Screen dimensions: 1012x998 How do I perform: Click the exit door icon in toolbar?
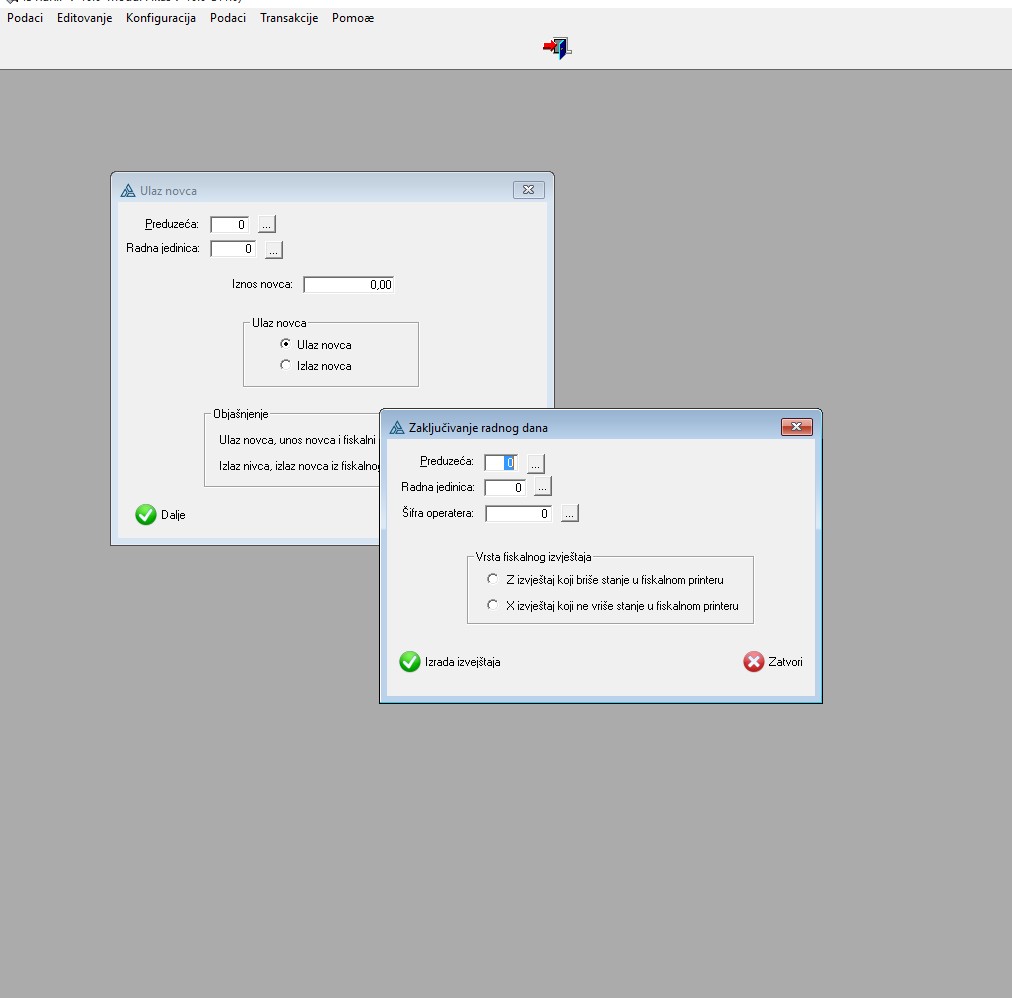coord(557,48)
